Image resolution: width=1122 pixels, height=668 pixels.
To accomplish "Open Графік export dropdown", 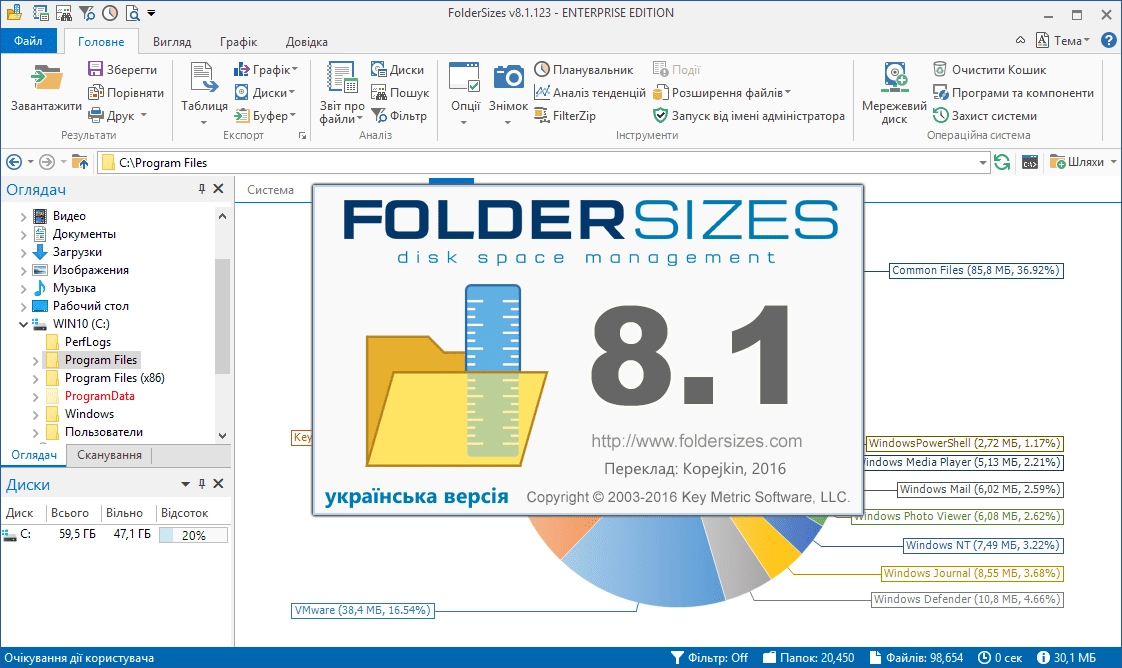I will 265,69.
